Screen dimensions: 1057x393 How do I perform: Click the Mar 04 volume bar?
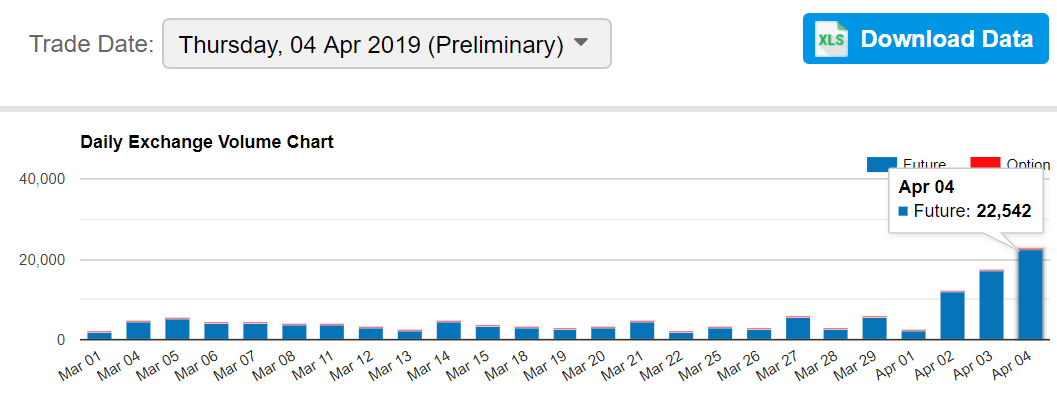138,330
